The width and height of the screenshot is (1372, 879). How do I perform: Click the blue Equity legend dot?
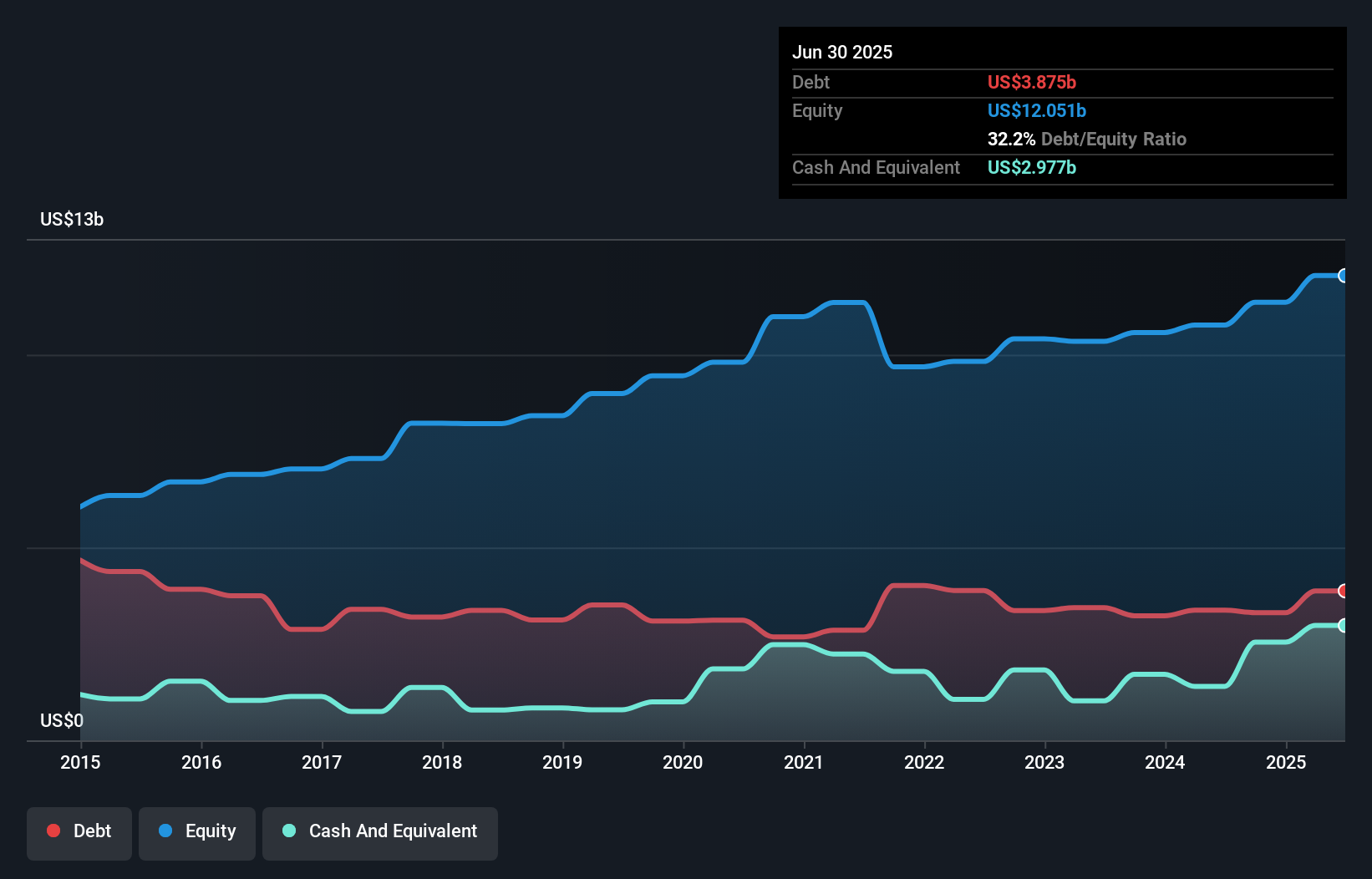[x=166, y=831]
